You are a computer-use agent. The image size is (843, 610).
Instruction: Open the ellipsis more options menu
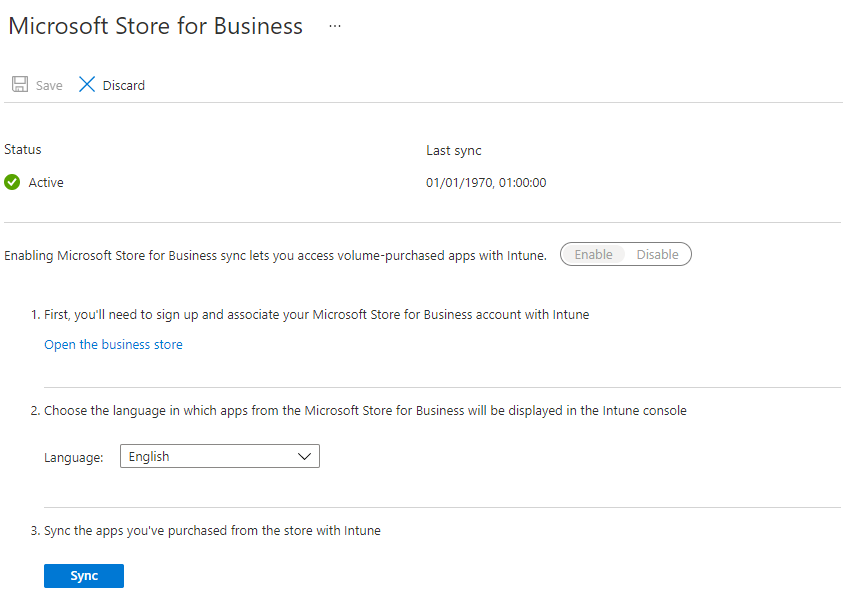335,26
